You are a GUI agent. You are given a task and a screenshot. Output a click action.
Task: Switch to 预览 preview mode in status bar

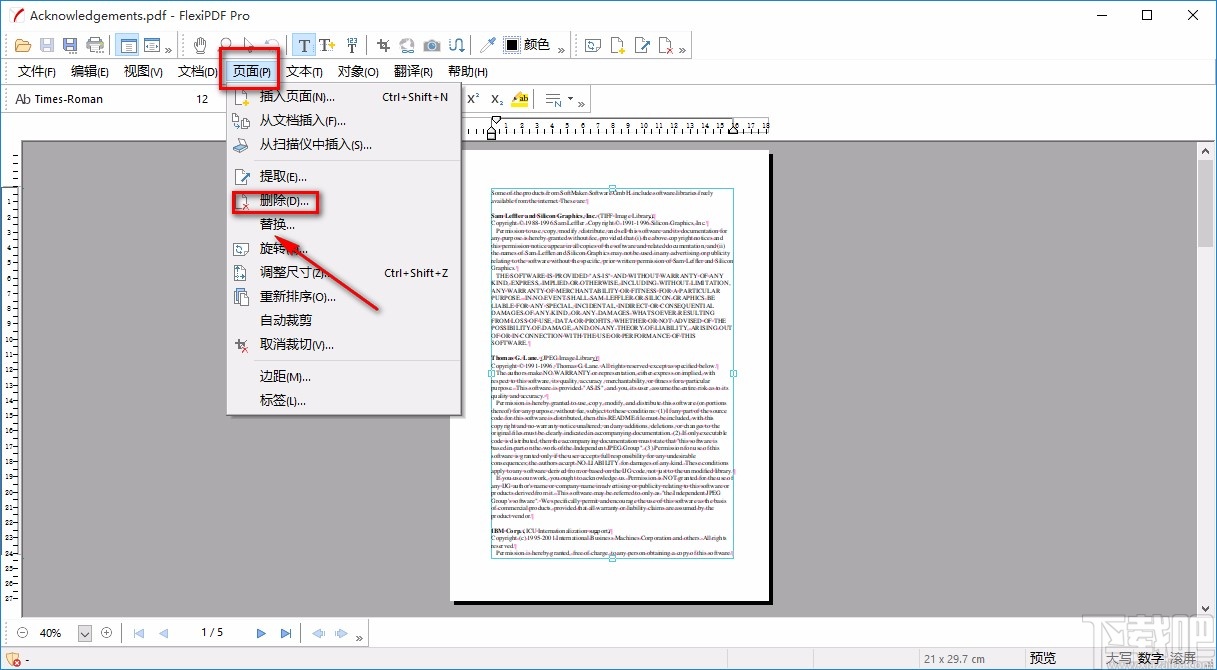[1042, 657]
